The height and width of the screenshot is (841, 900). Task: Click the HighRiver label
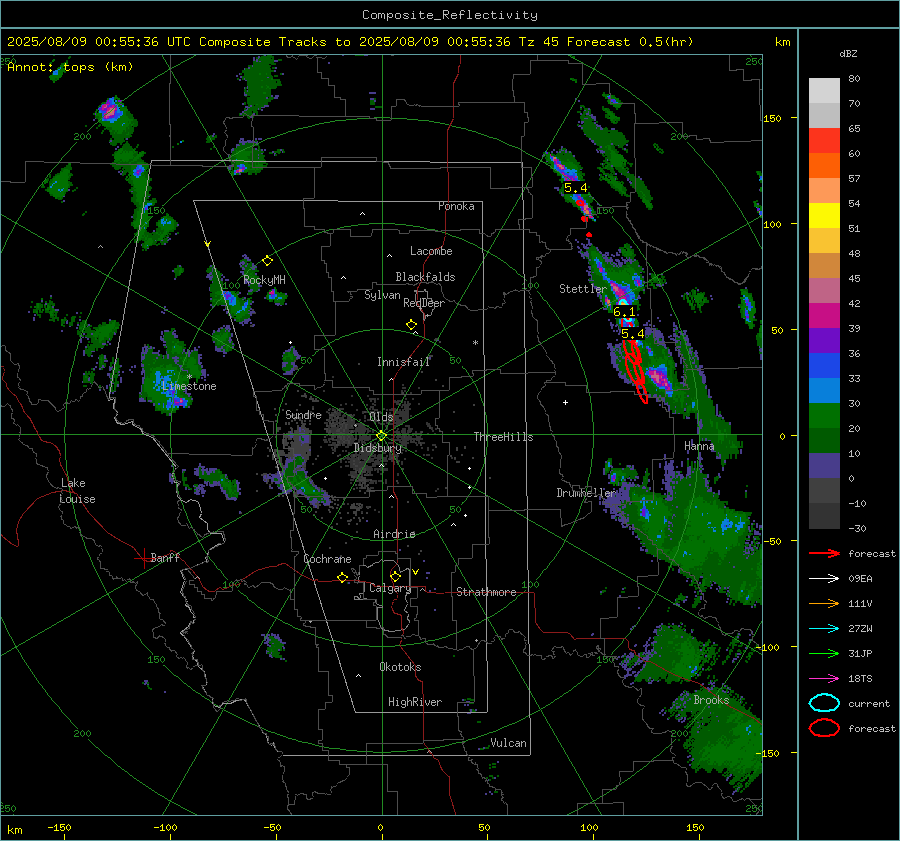(x=415, y=702)
